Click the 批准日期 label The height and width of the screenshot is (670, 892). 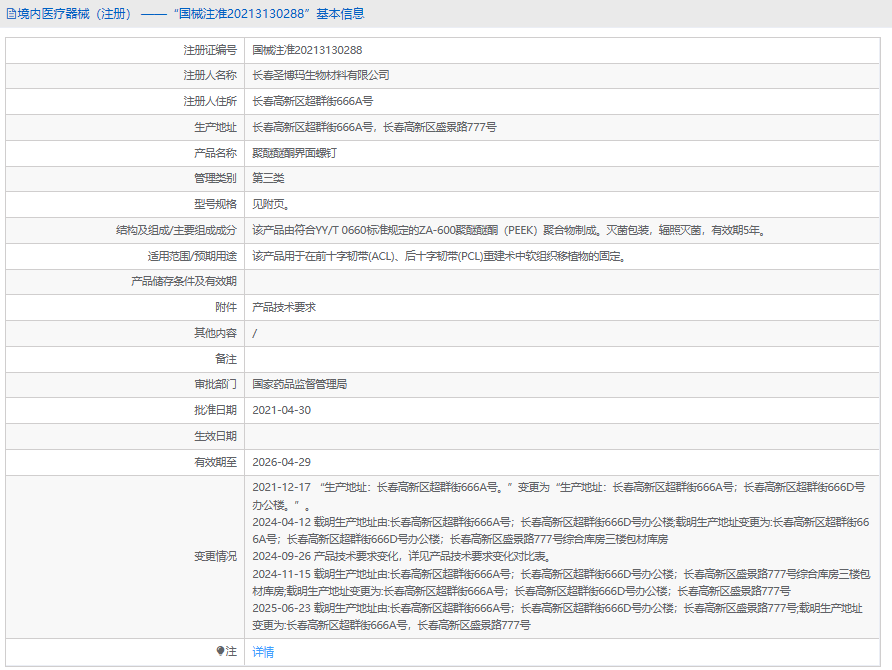click(216, 410)
